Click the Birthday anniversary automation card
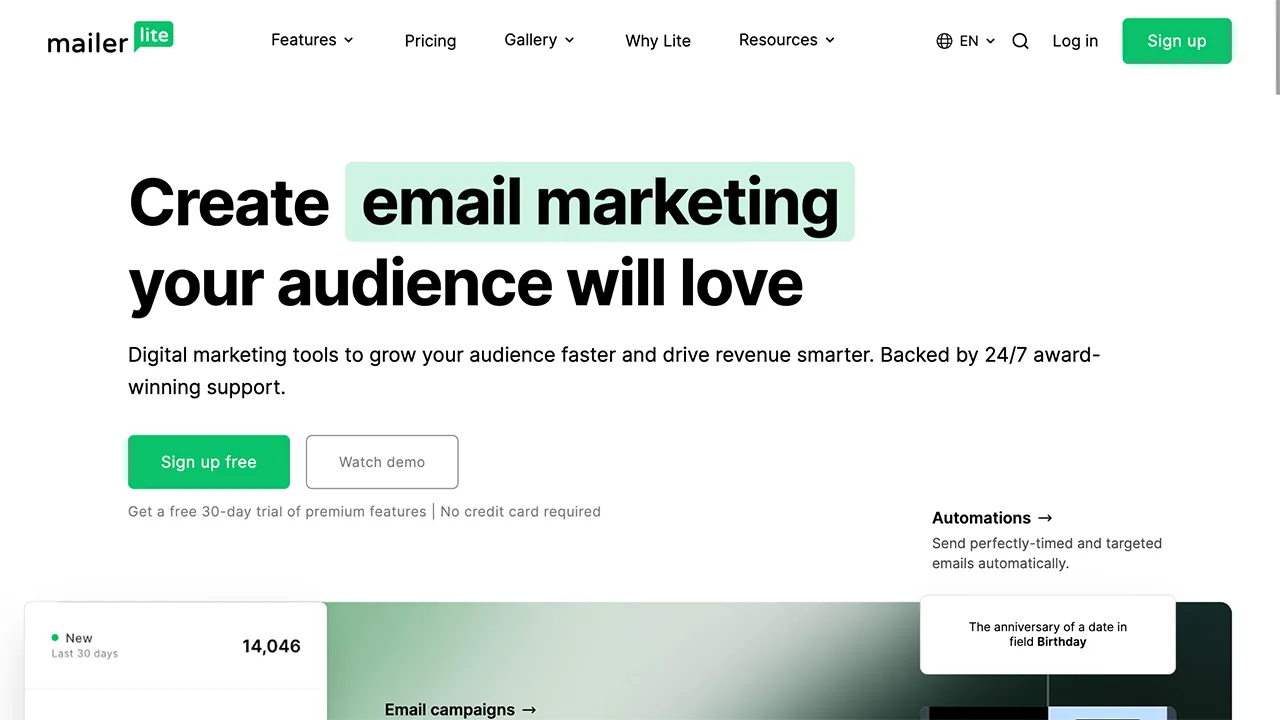 click(1047, 634)
